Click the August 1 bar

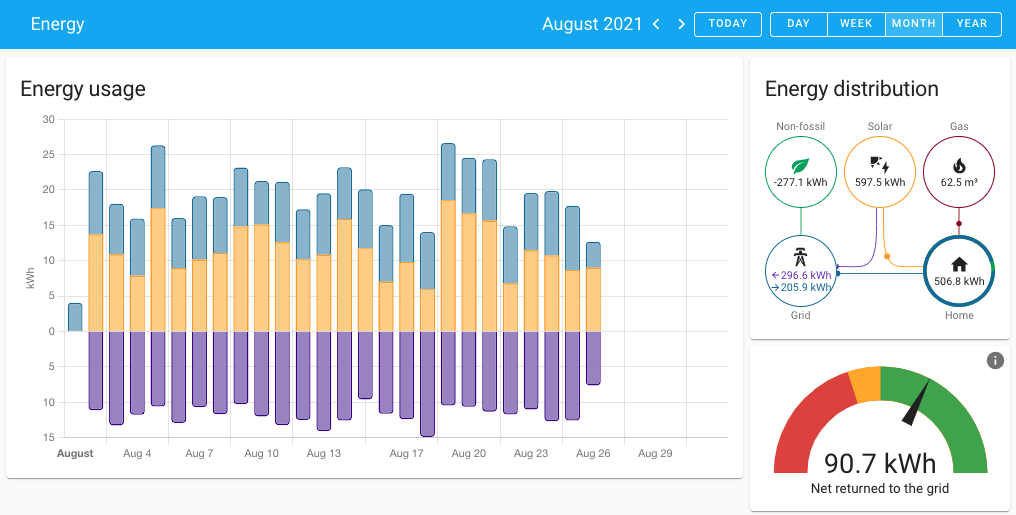click(x=75, y=317)
